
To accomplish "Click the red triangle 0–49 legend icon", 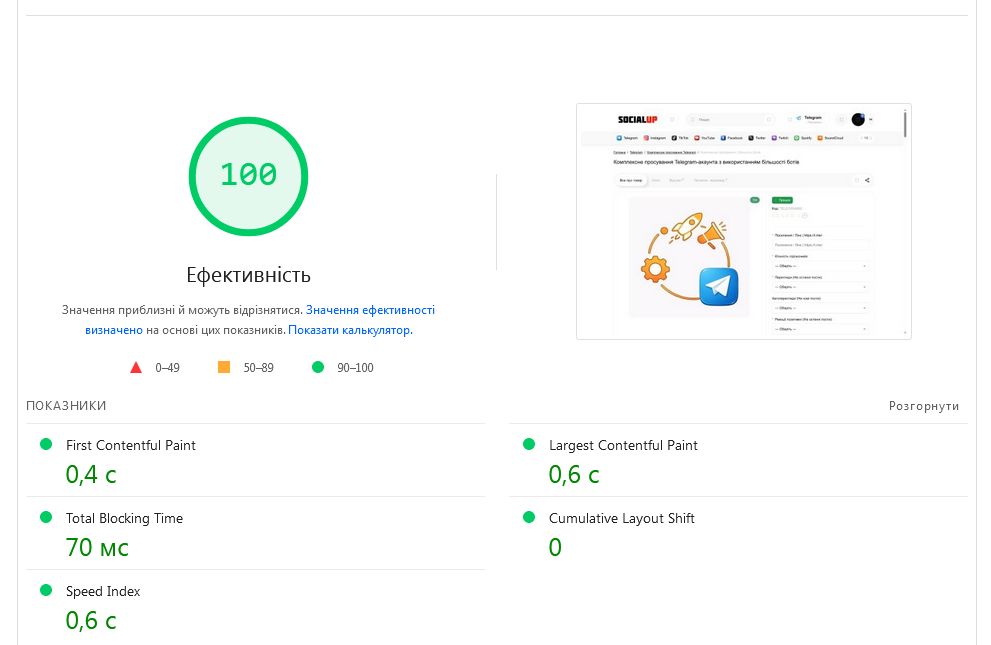I will (x=136, y=367).
